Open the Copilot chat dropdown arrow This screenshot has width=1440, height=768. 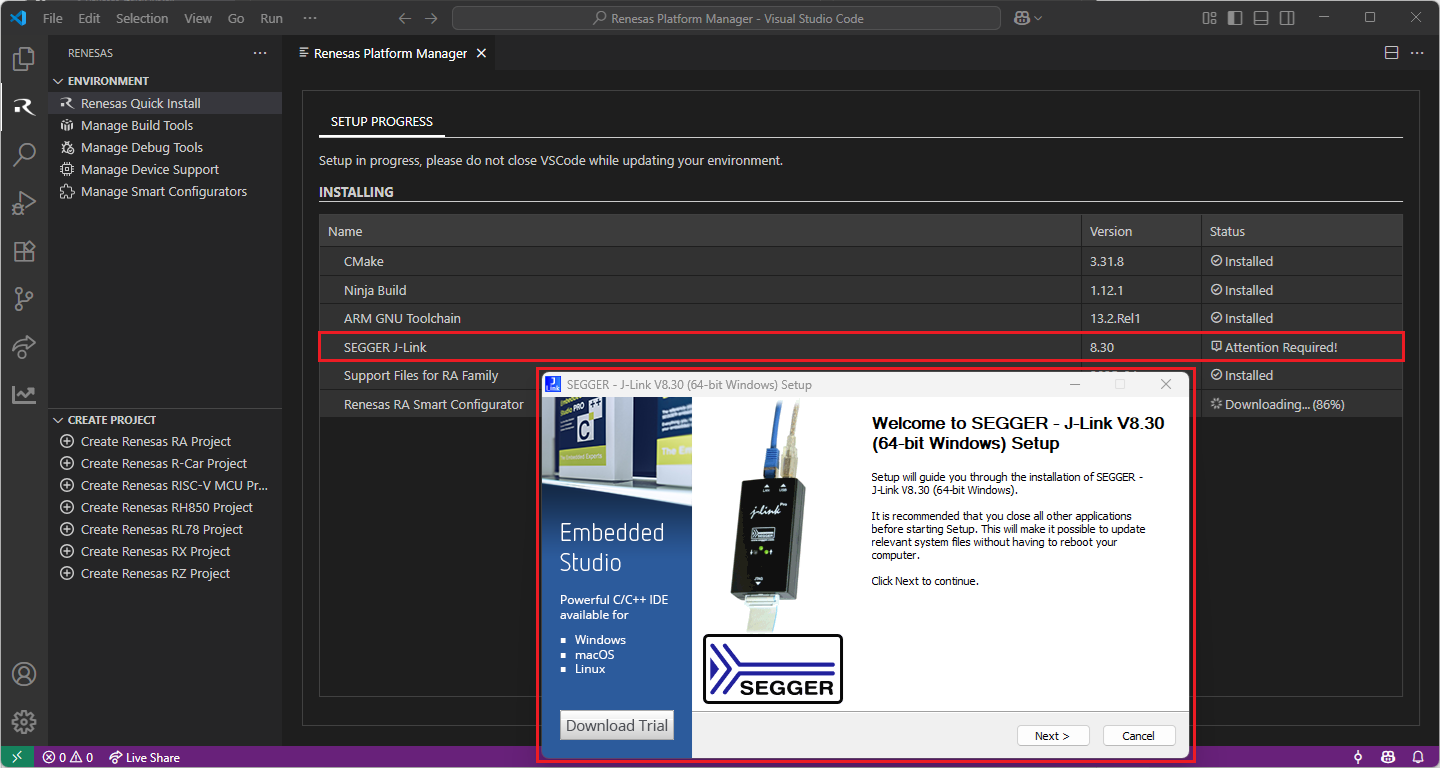click(x=1038, y=18)
